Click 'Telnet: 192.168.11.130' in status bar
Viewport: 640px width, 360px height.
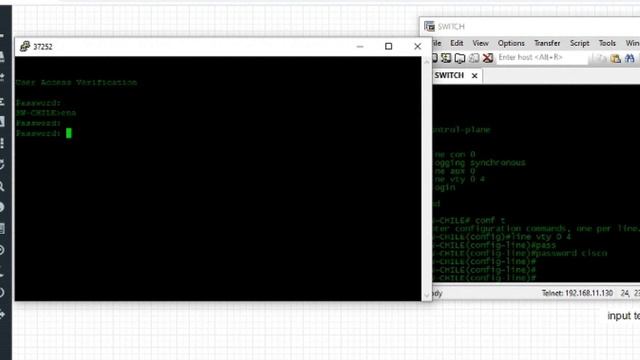click(x=577, y=293)
